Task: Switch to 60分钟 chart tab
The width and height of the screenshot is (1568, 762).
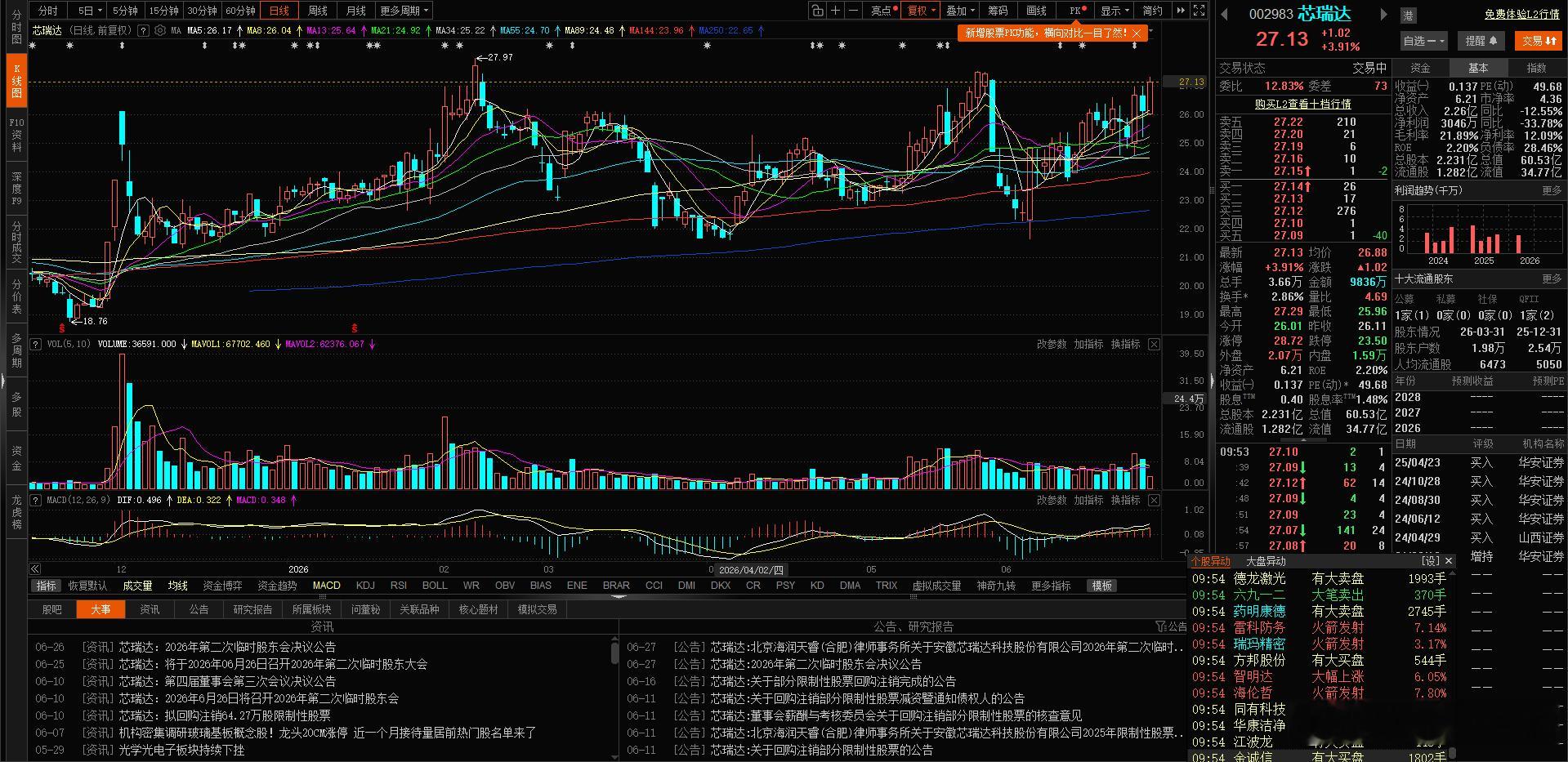Action: pyautogui.click(x=241, y=11)
